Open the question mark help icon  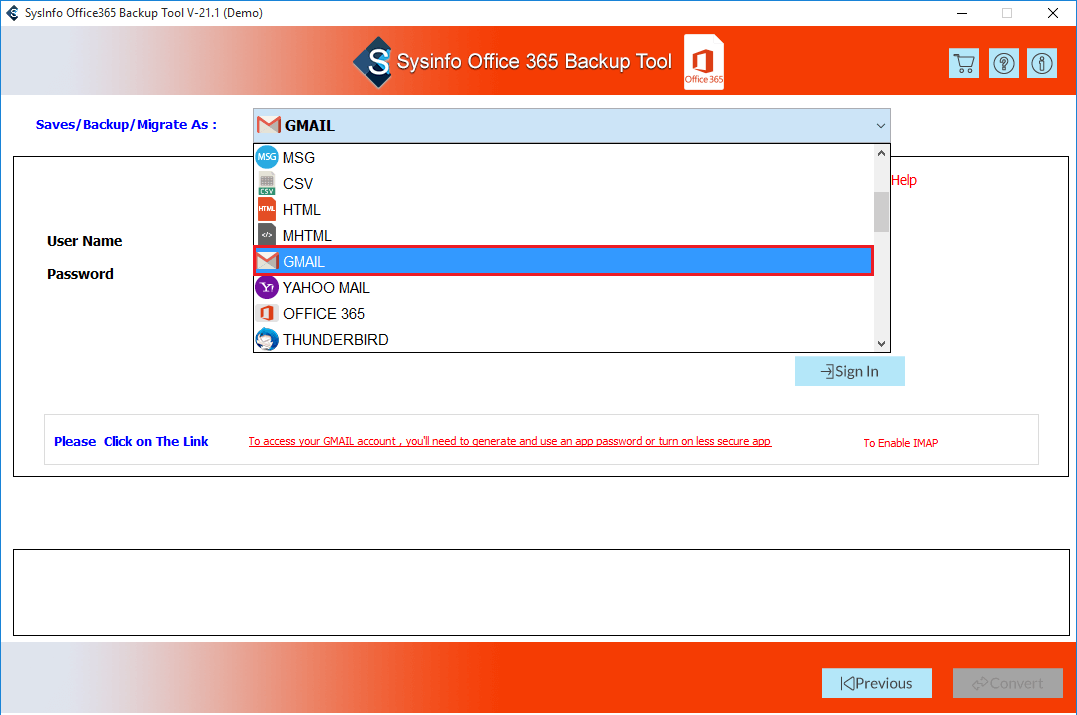(x=1004, y=63)
